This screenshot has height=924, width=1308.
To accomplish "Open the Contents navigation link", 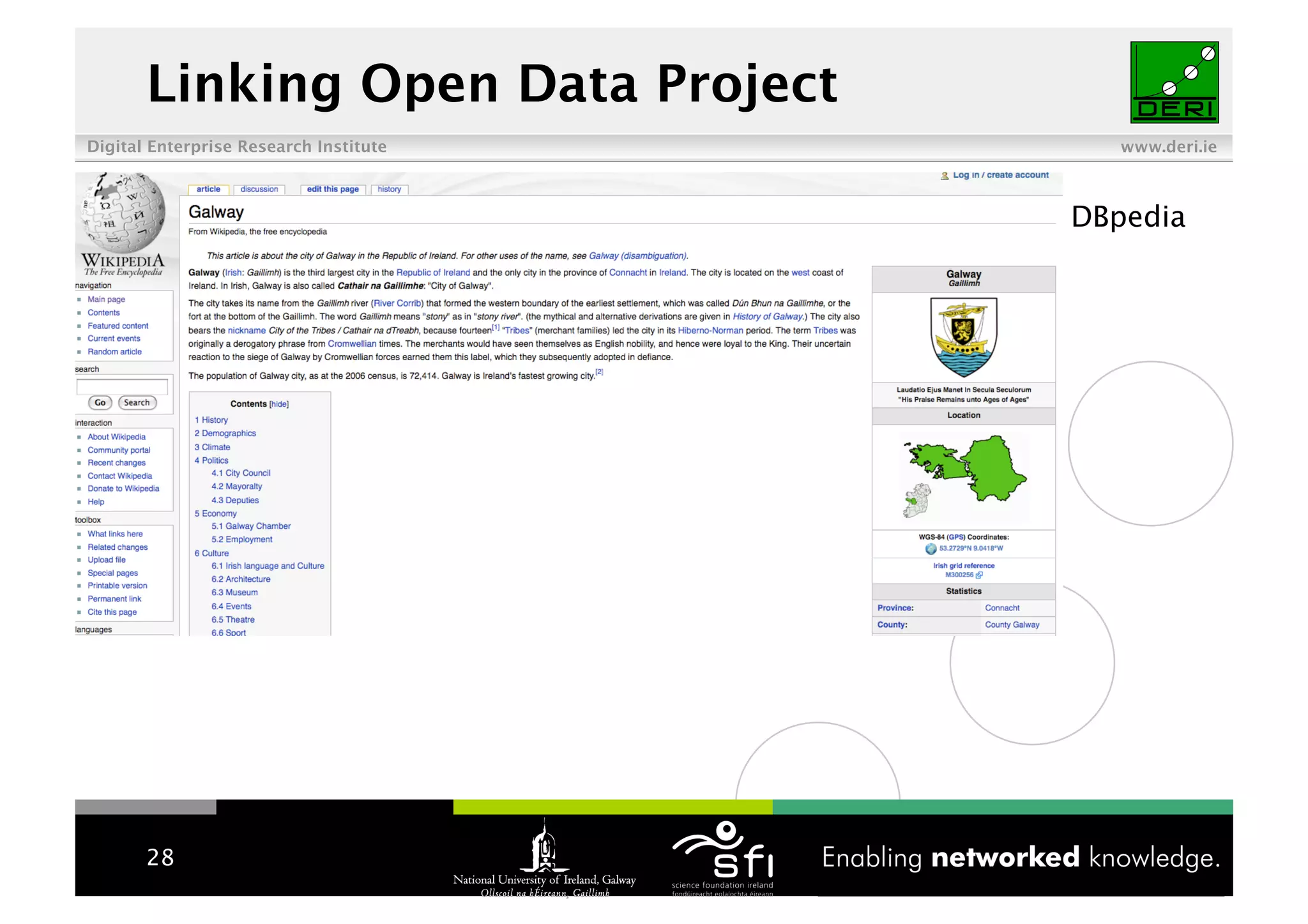I will 103,313.
